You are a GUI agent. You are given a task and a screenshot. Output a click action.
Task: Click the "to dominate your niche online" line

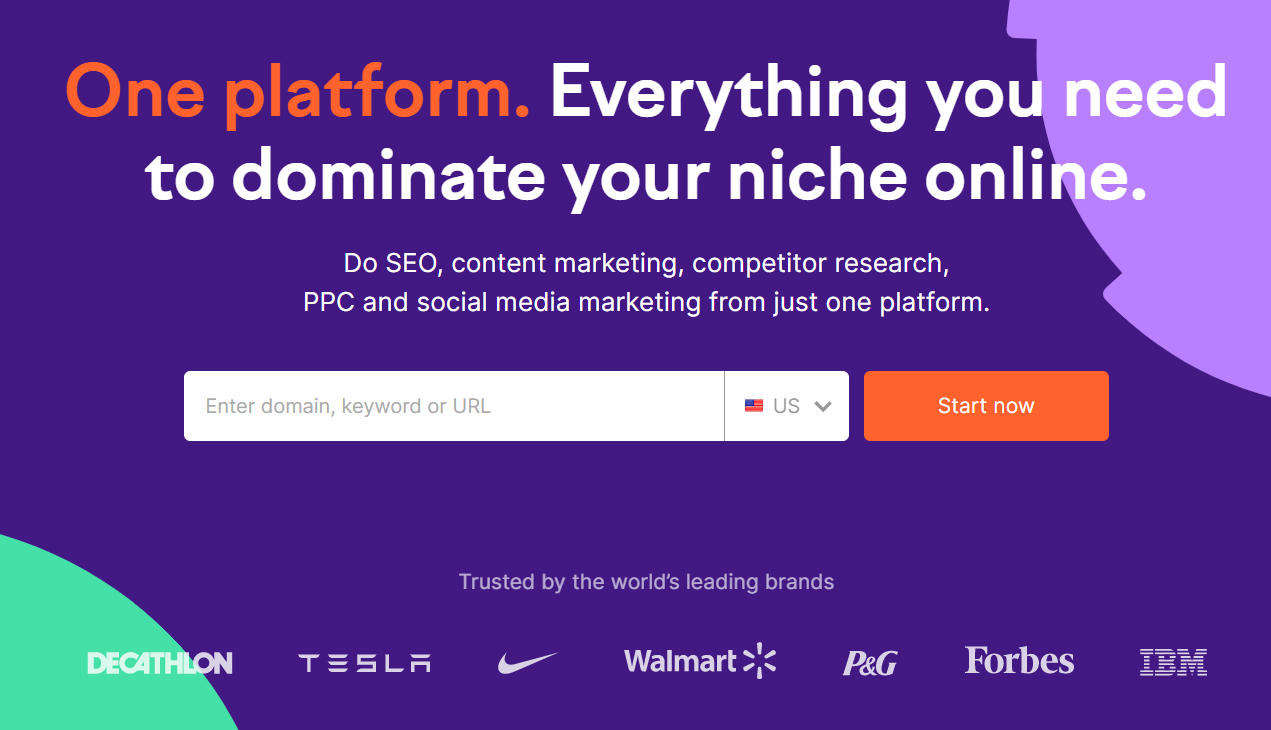[645, 177]
